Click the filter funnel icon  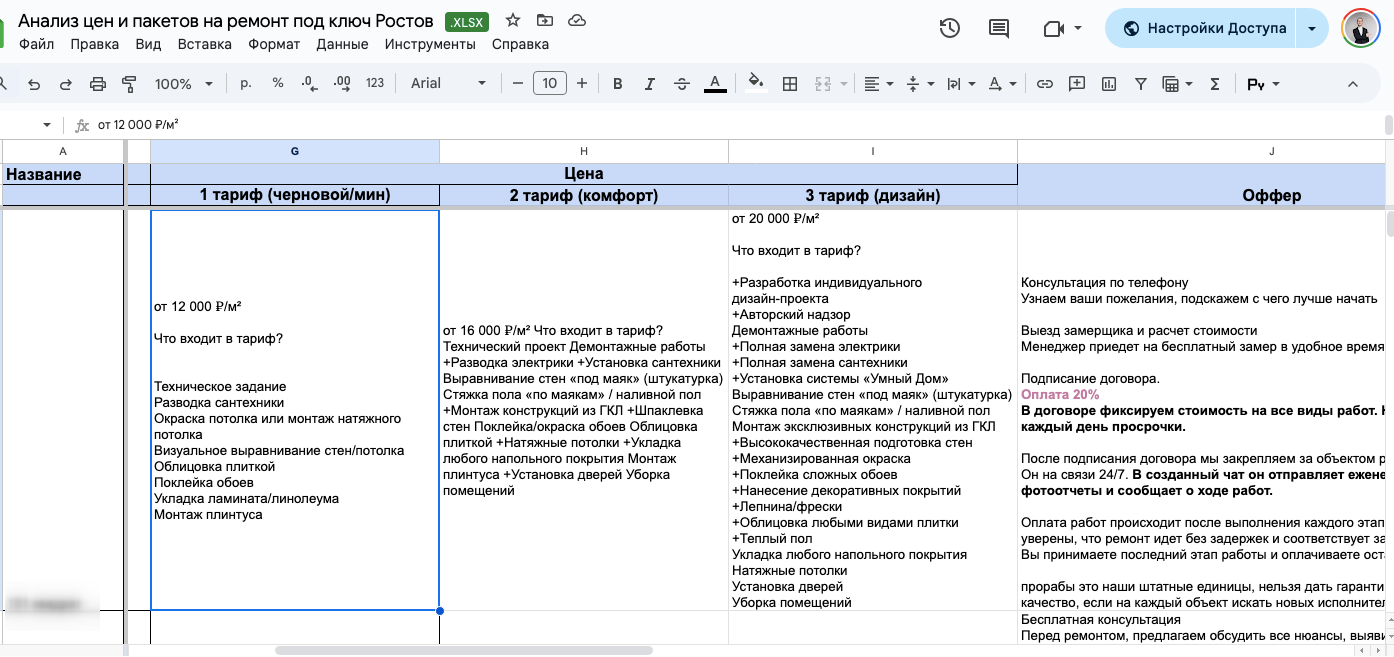(x=1140, y=84)
